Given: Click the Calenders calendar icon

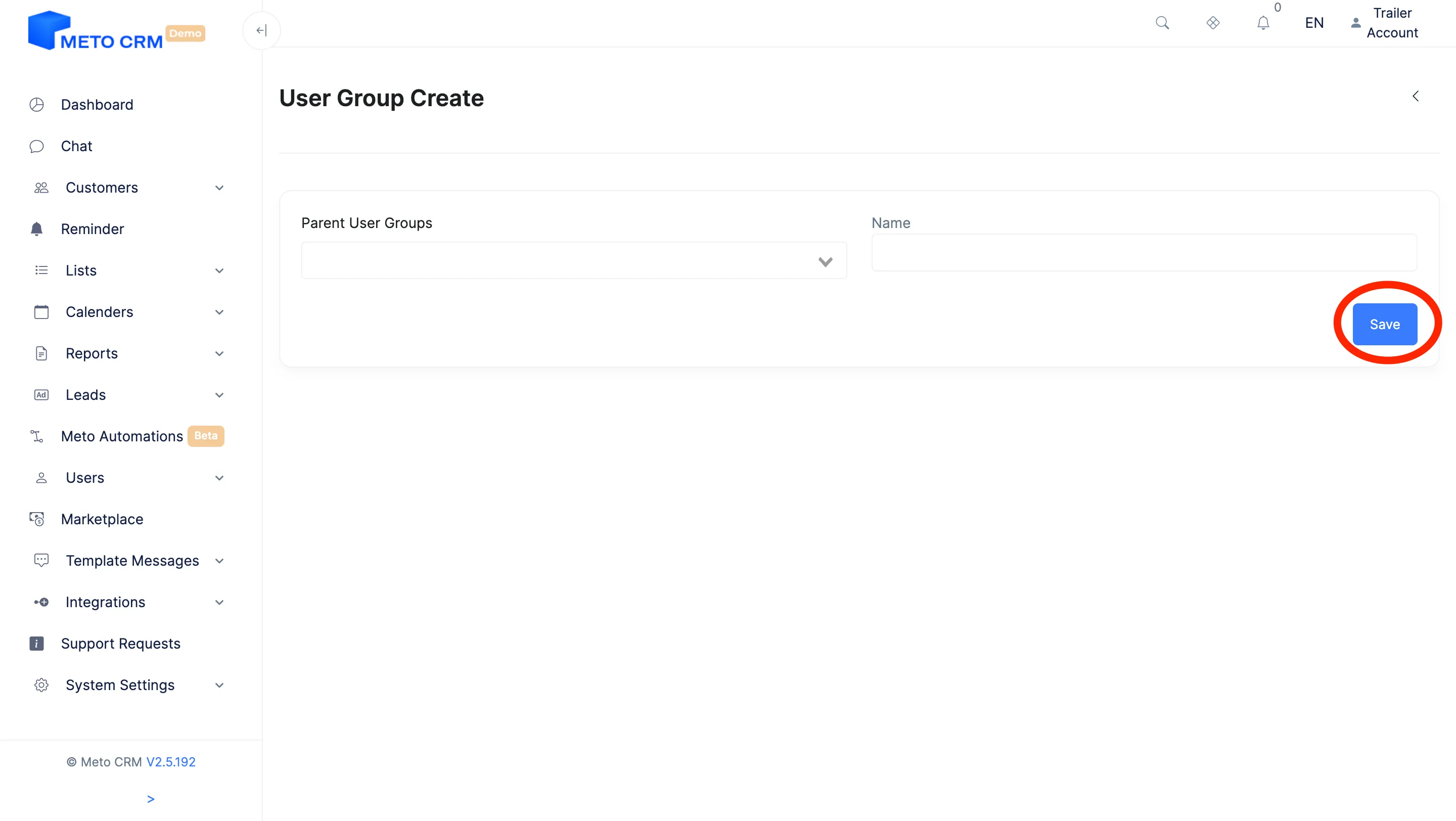Looking at the screenshot, I should pyautogui.click(x=41, y=312).
